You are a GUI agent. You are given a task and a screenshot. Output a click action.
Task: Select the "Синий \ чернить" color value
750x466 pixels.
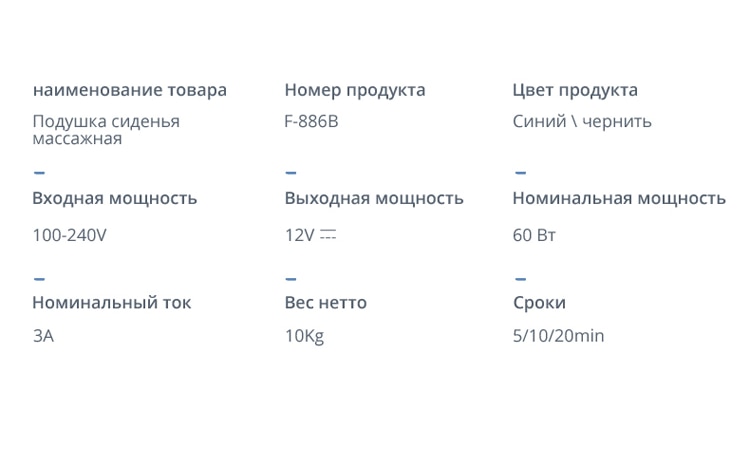(x=582, y=121)
